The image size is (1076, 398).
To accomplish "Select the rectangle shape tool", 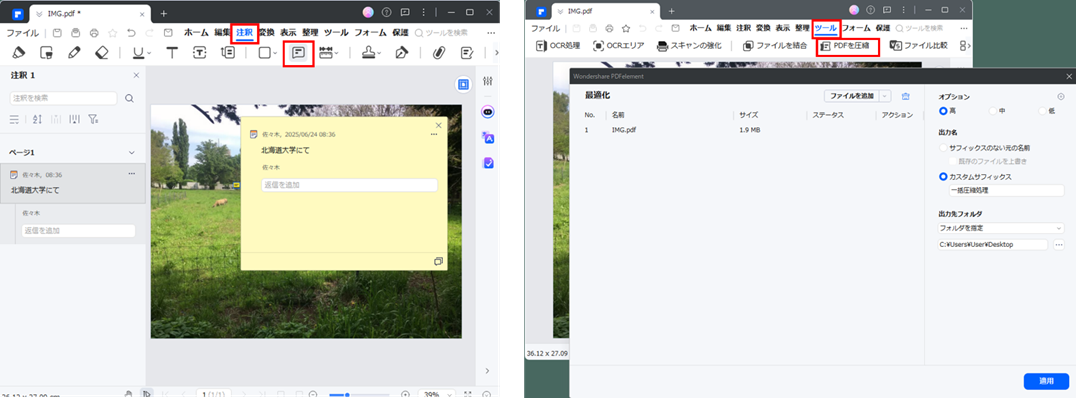I will coord(264,53).
